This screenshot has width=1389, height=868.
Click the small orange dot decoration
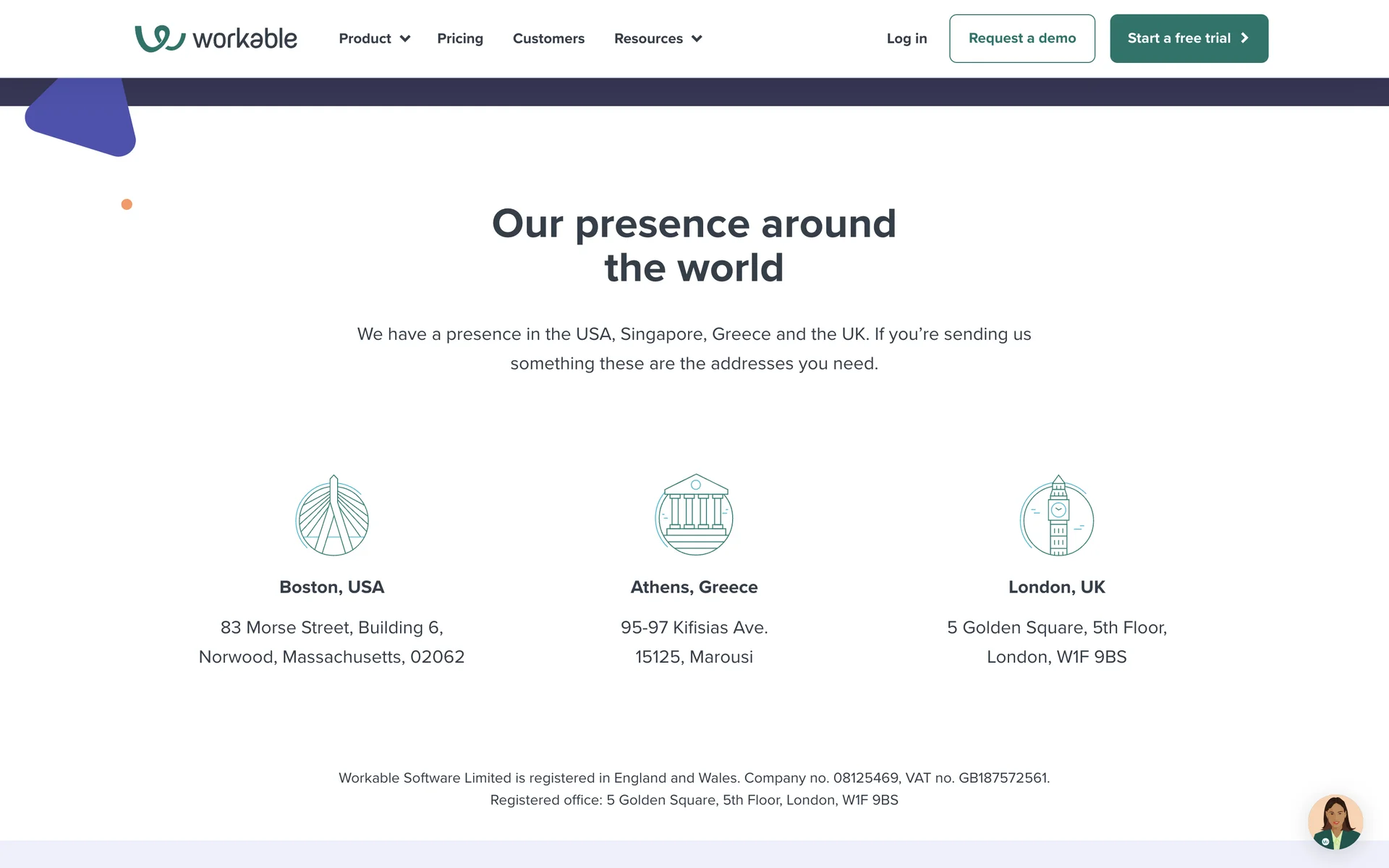tap(127, 205)
